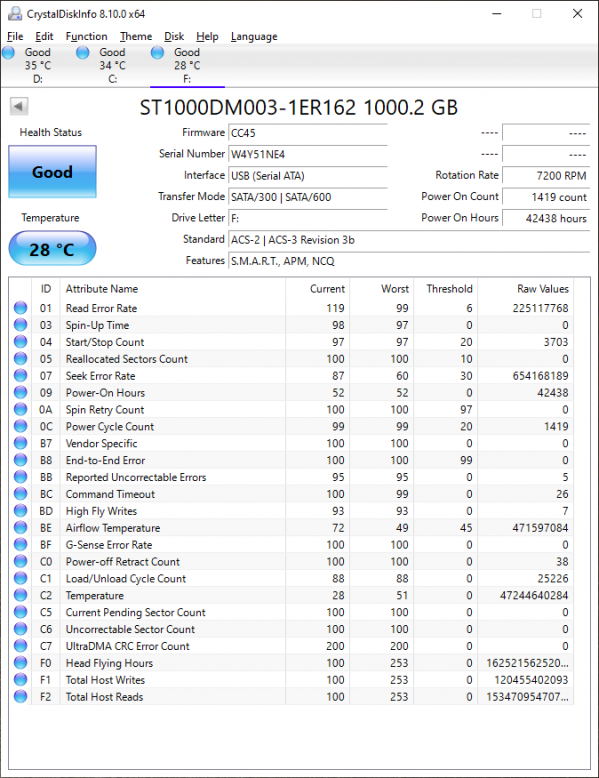Click the Raw Values column header
The width and height of the screenshot is (599, 778).
543,289
